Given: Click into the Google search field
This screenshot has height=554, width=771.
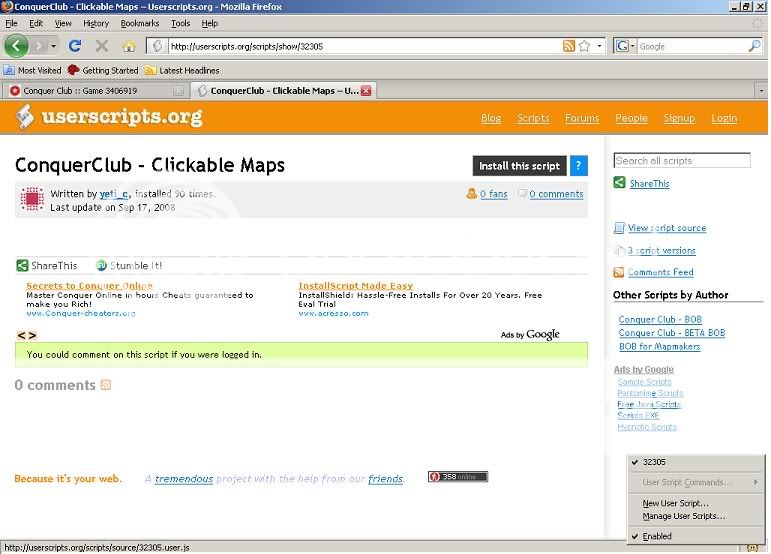Looking at the screenshot, I should 692,46.
